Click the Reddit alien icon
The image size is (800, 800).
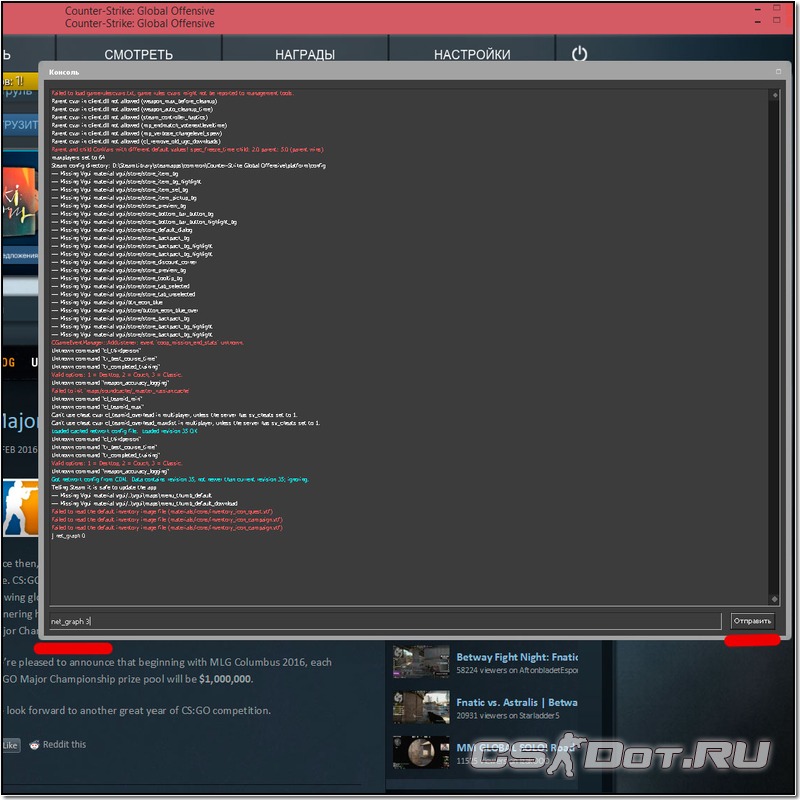(34, 745)
